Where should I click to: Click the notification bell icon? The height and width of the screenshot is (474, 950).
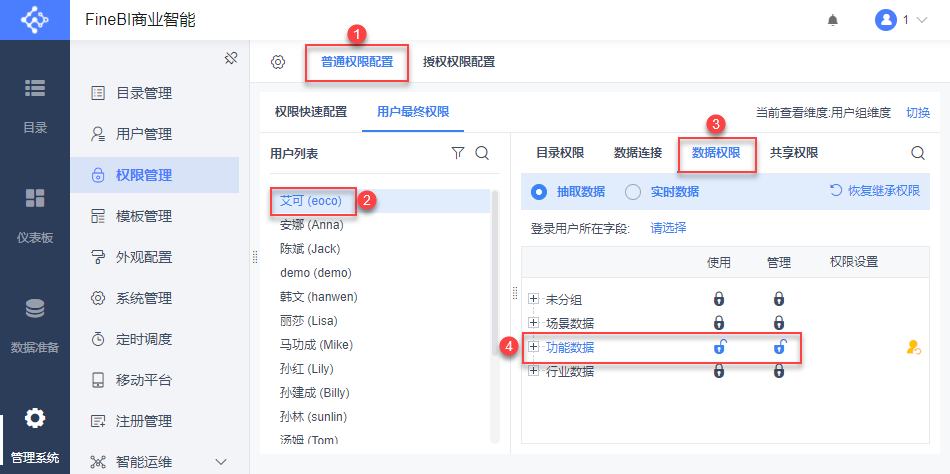coord(833,20)
